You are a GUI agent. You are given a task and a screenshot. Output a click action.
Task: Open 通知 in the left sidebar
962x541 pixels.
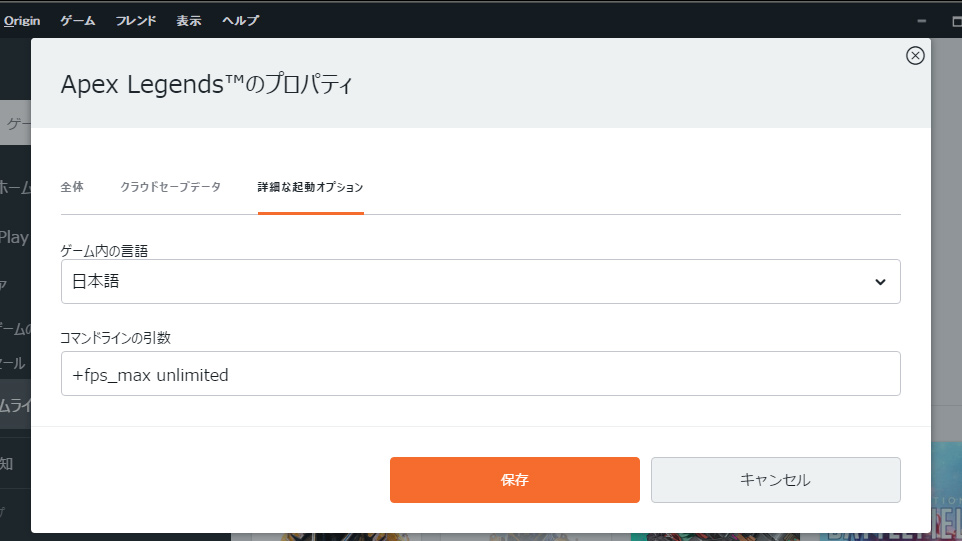click(x=8, y=463)
